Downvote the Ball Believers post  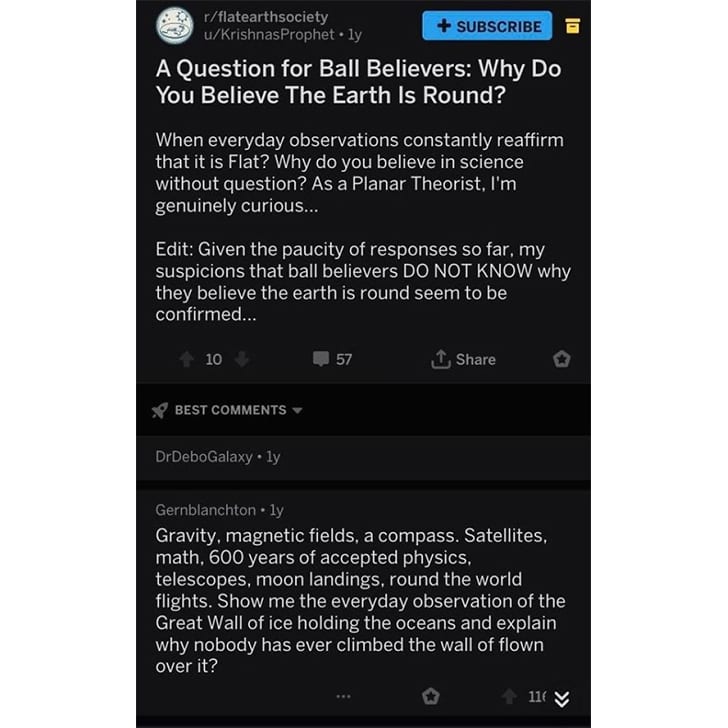click(x=241, y=359)
